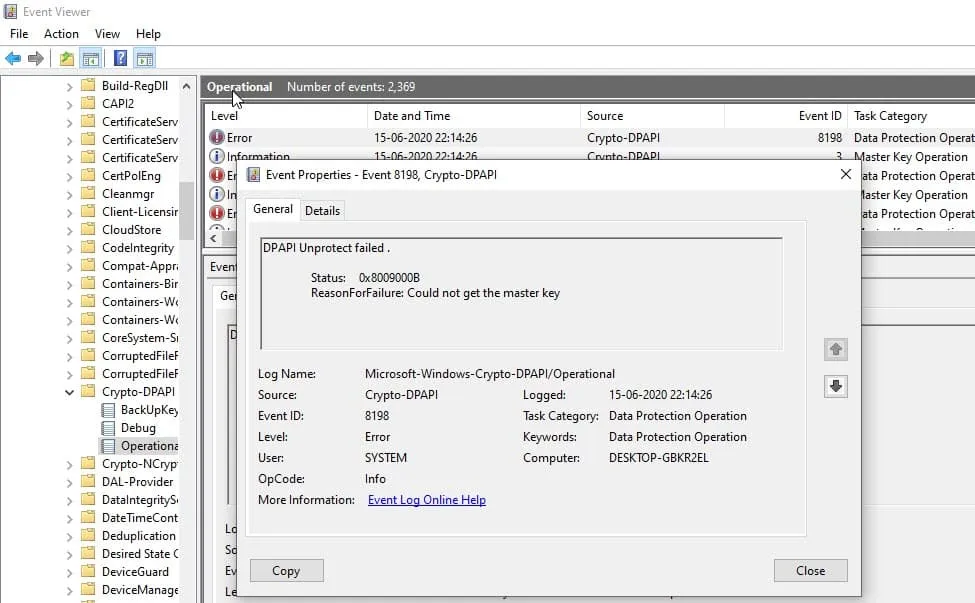Expand the CertPolEng tree node
975x603 pixels.
tap(70, 177)
